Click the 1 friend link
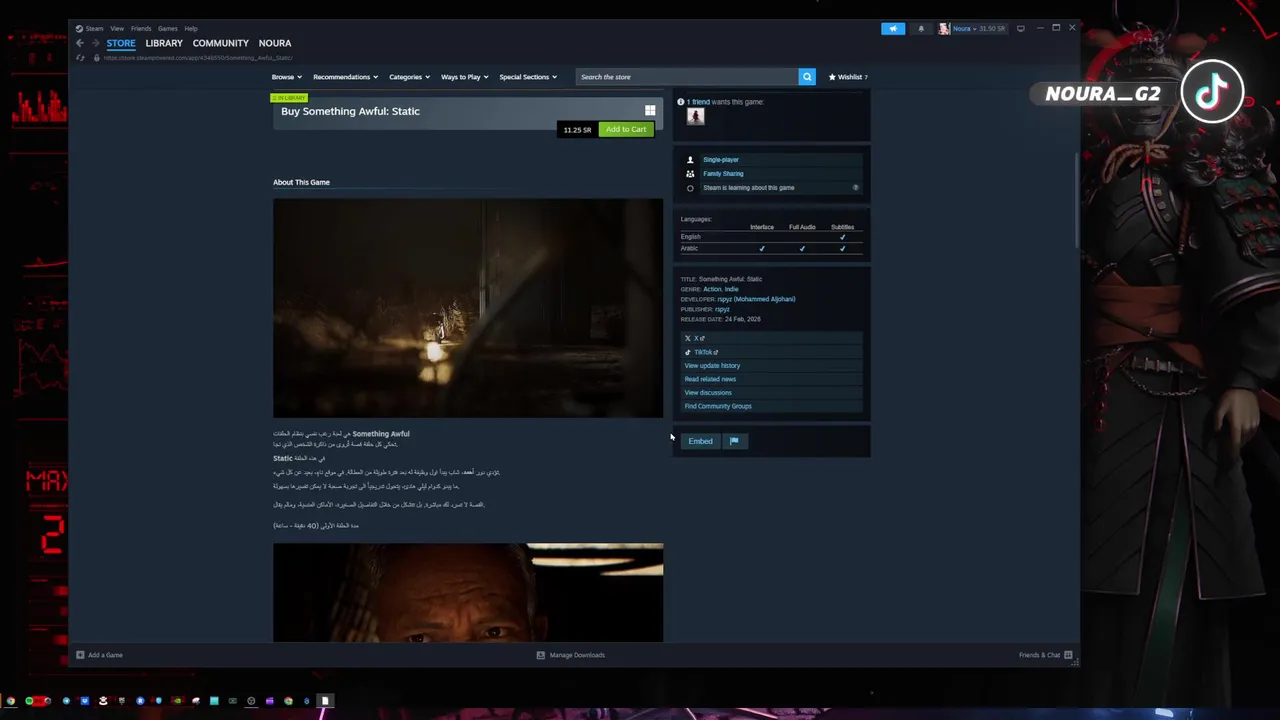 (x=698, y=102)
